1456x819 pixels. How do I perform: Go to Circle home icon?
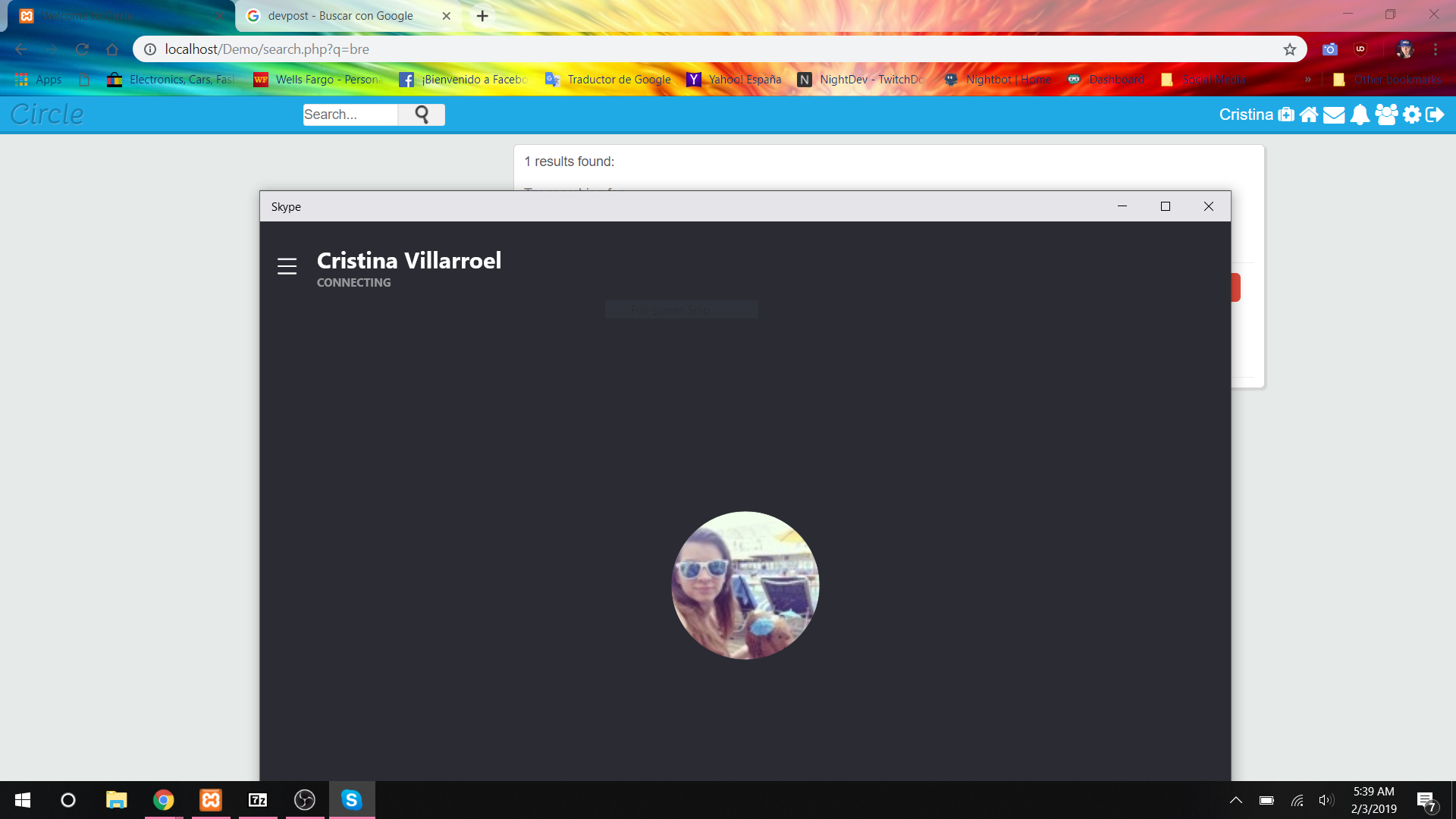coord(1309,115)
